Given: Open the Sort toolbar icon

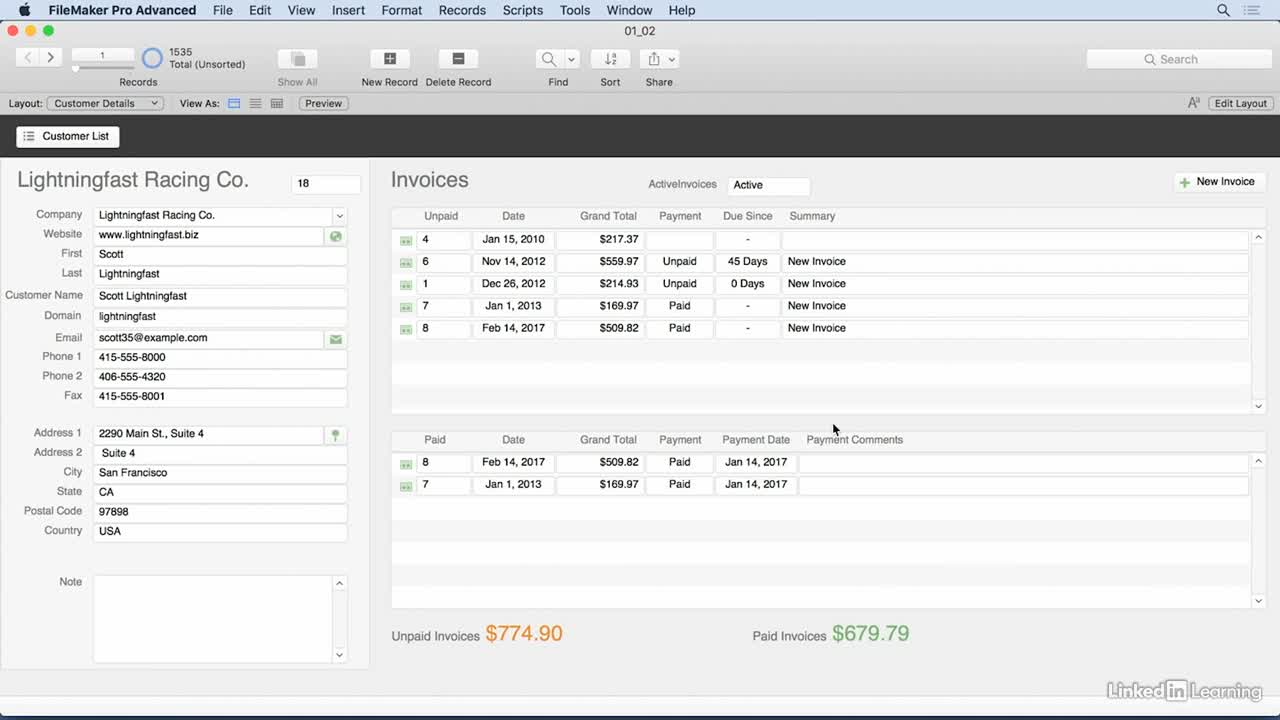Looking at the screenshot, I should [610, 59].
